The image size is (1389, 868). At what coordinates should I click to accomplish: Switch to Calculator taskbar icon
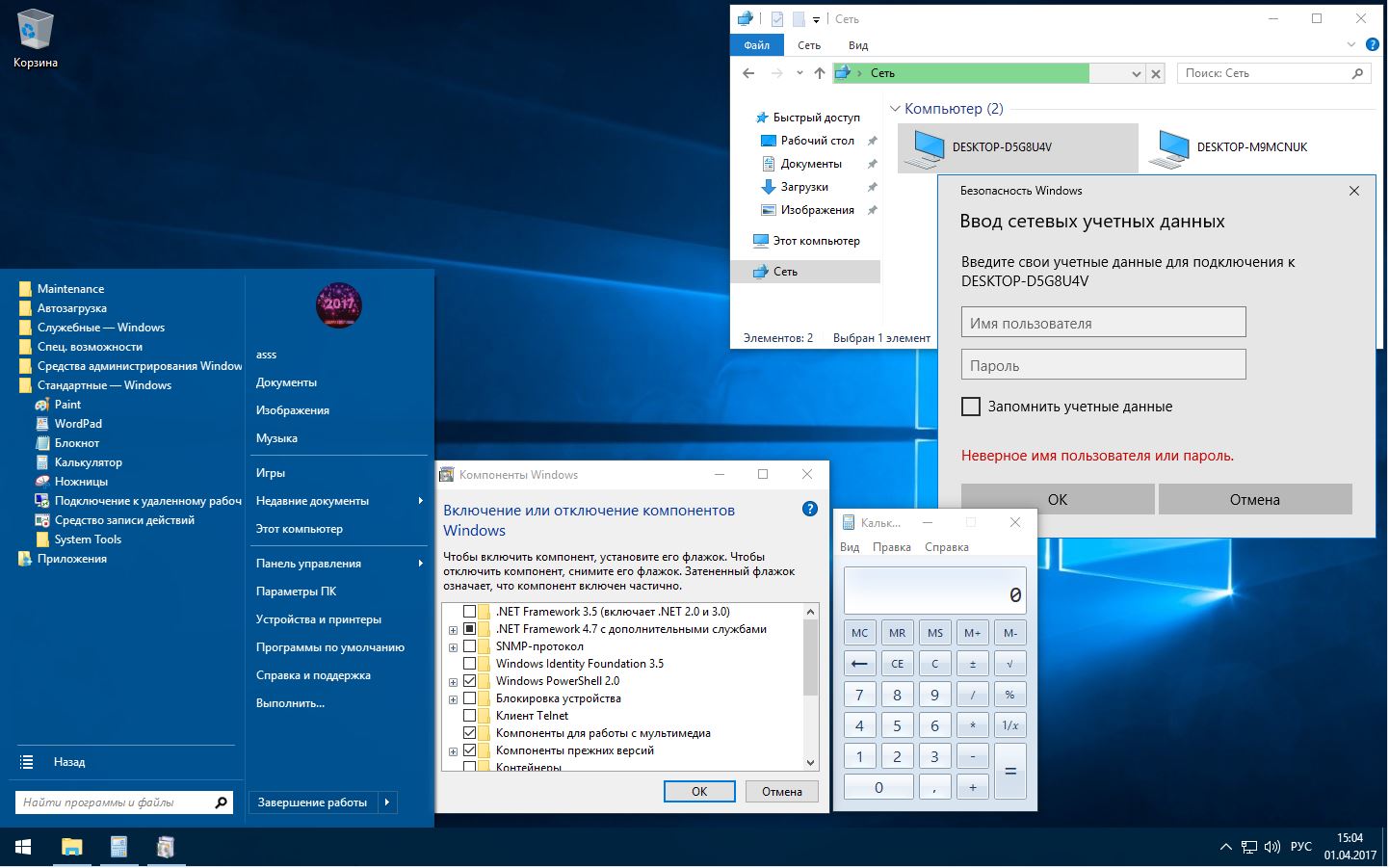tap(118, 847)
